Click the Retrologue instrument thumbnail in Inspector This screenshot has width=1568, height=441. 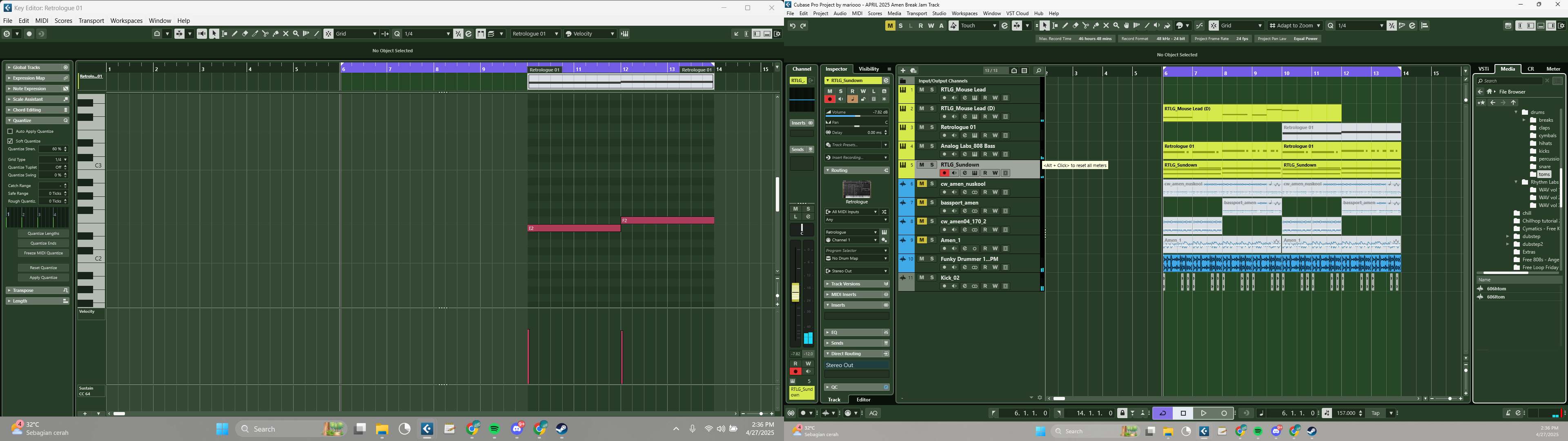[x=856, y=189]
